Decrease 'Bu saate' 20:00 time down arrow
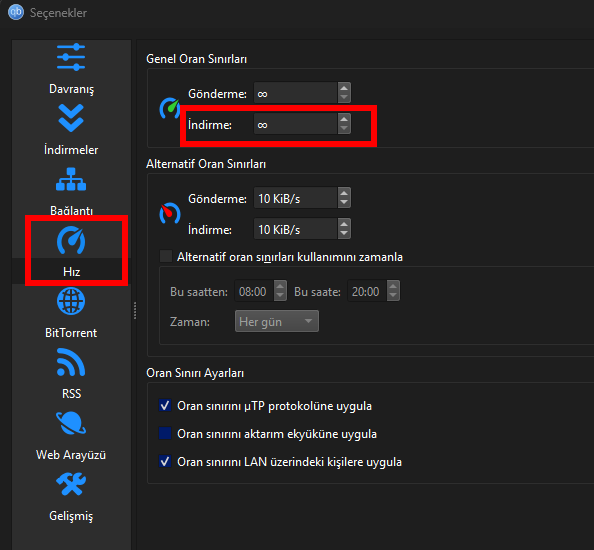Viewport: 594px width, 550px height. [x=393, y=295]
